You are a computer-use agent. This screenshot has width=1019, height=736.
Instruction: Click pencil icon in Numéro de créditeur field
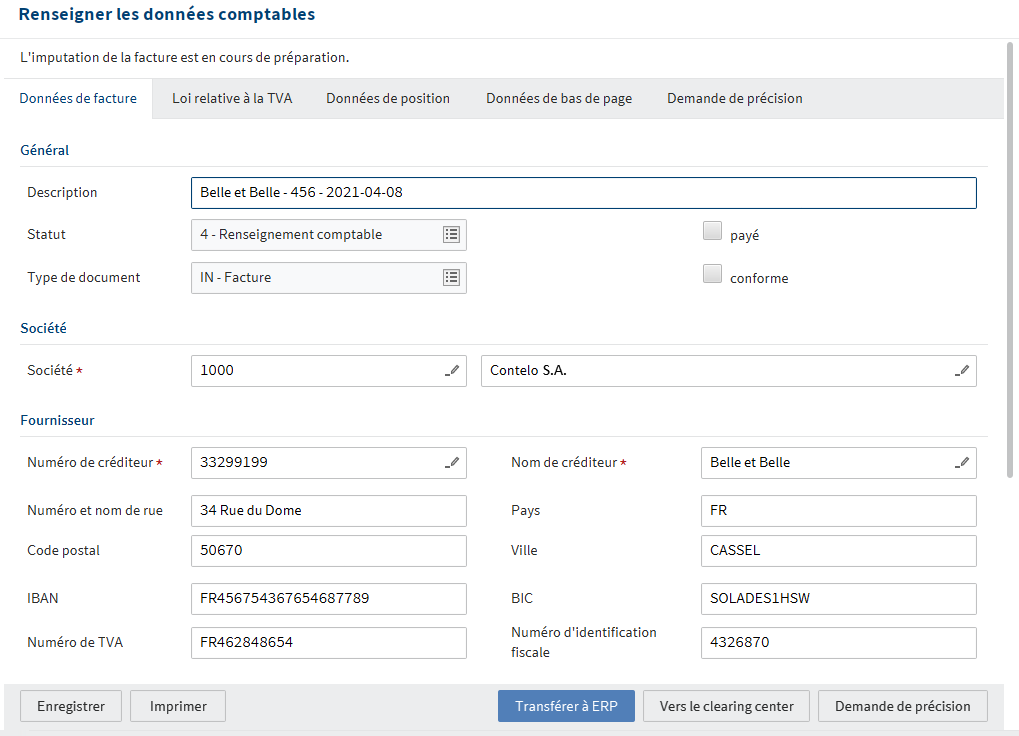453,462
